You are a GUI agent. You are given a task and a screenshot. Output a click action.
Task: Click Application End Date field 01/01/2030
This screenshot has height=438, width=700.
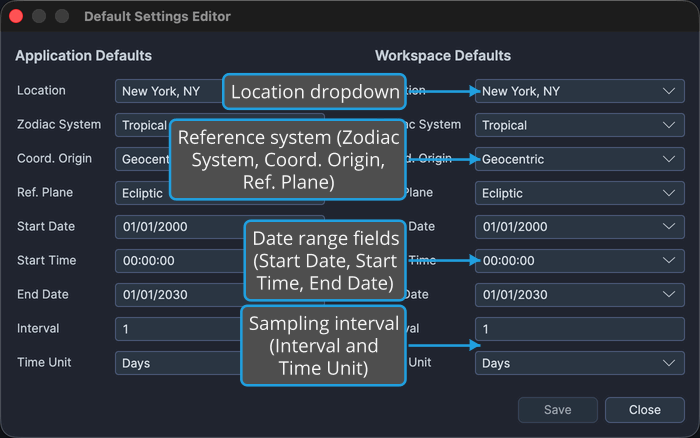pos(179,295)
